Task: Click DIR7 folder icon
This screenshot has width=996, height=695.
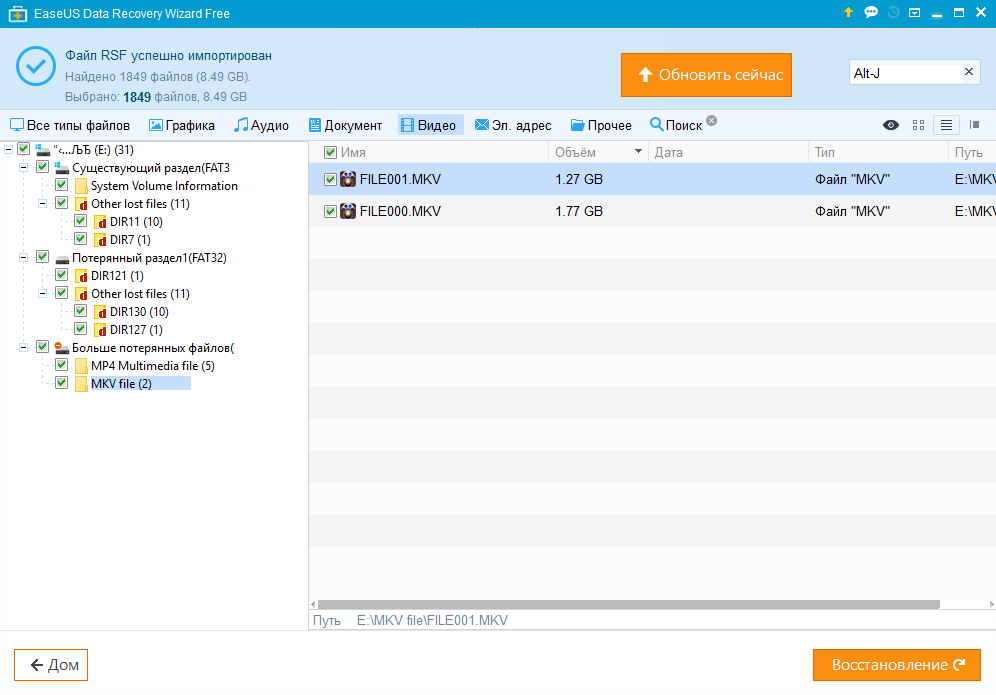Action: (x=100, y=240)
